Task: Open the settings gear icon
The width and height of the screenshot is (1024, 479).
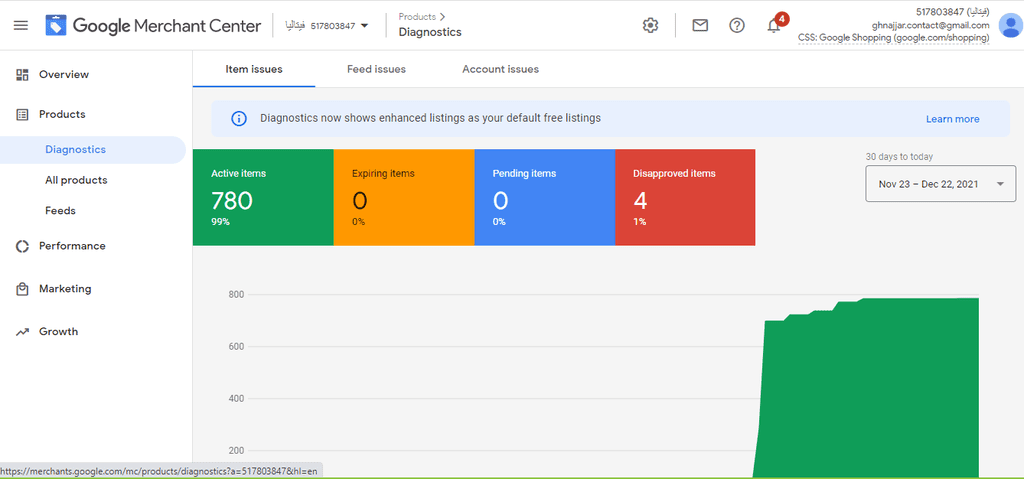Action: pos(650,25)
